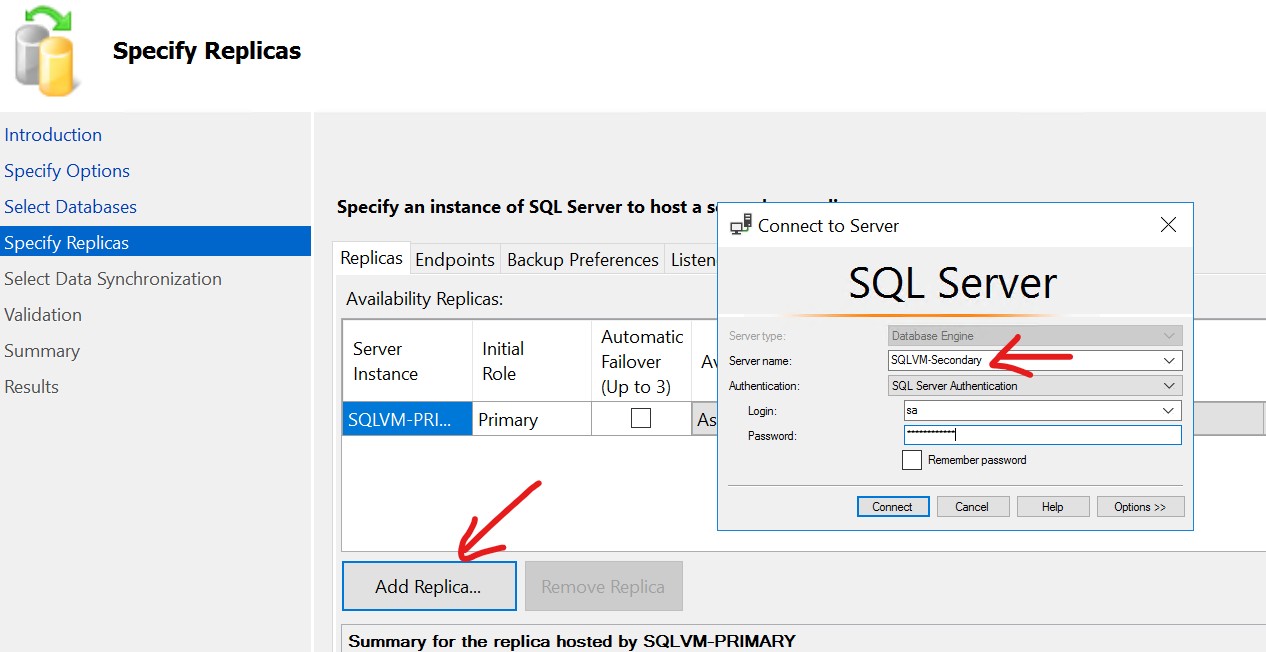The image size is (1266, 652).
Task: Close the Connect to Server dialog
Action: pos(1167,225)
